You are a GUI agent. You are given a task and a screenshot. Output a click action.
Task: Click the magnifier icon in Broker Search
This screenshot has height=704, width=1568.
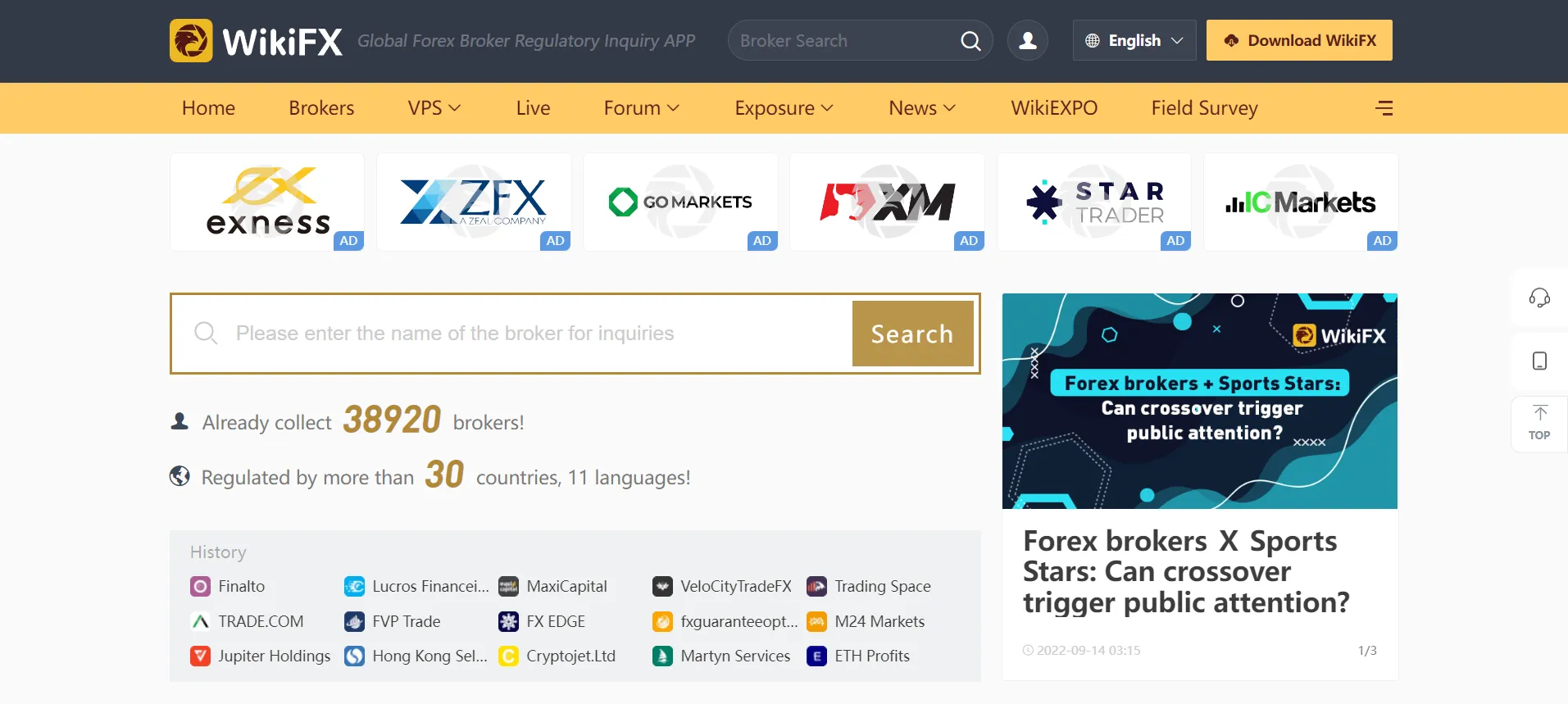970,41
